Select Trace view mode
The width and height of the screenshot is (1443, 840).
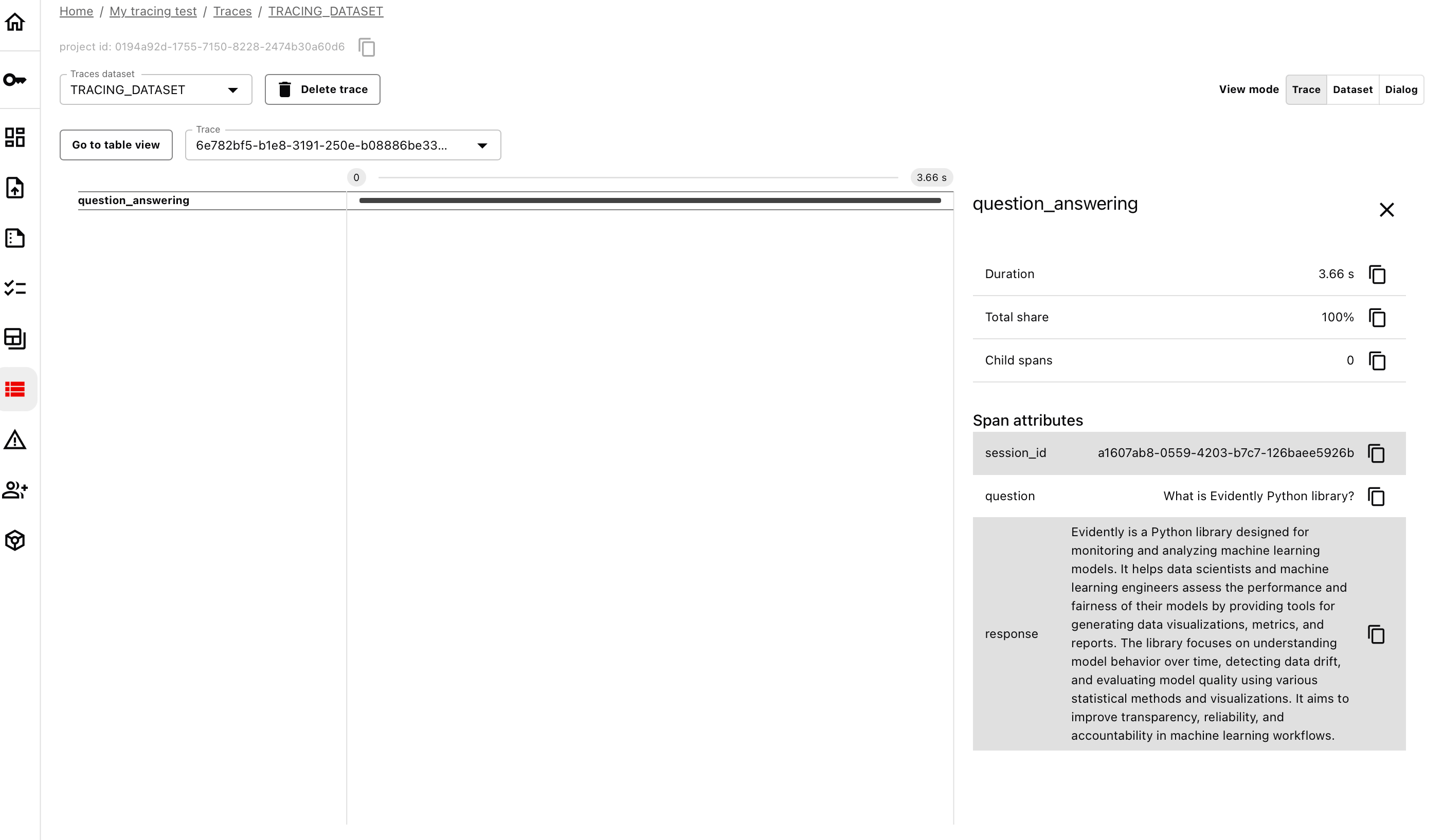pyautogui.click(x=1306, y=89)
